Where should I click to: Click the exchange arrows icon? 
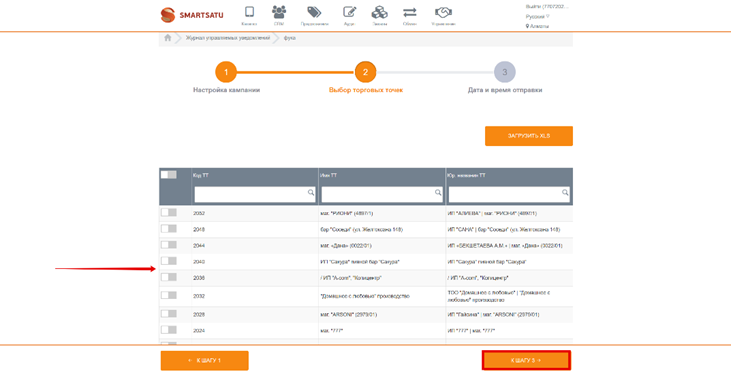point(410,12)
